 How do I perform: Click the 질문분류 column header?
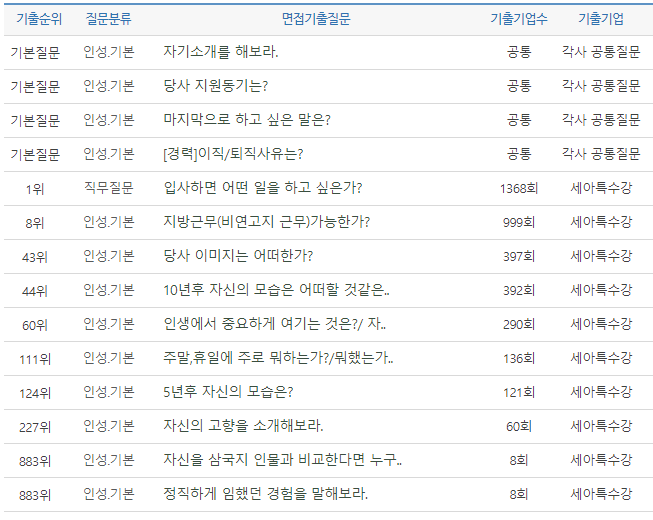pyautogui.click(x=108, y=19)
